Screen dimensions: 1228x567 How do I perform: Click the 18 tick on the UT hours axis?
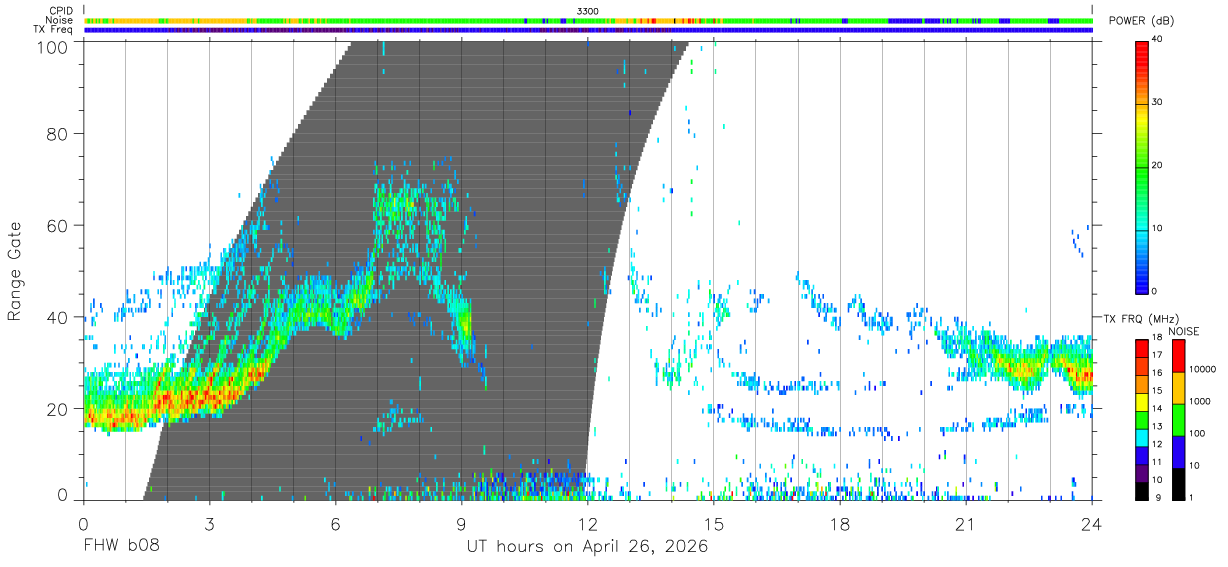[x=840, y=523]
